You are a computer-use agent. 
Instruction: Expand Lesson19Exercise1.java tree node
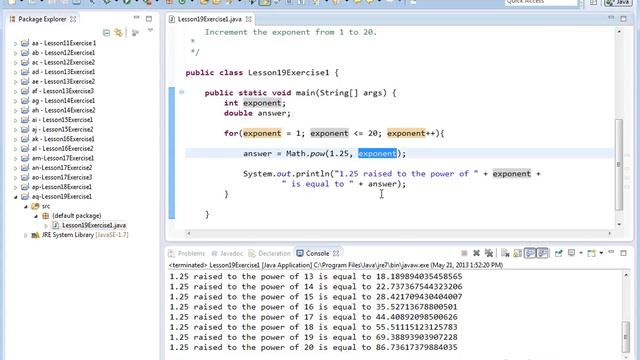click(x=46, y=226)
